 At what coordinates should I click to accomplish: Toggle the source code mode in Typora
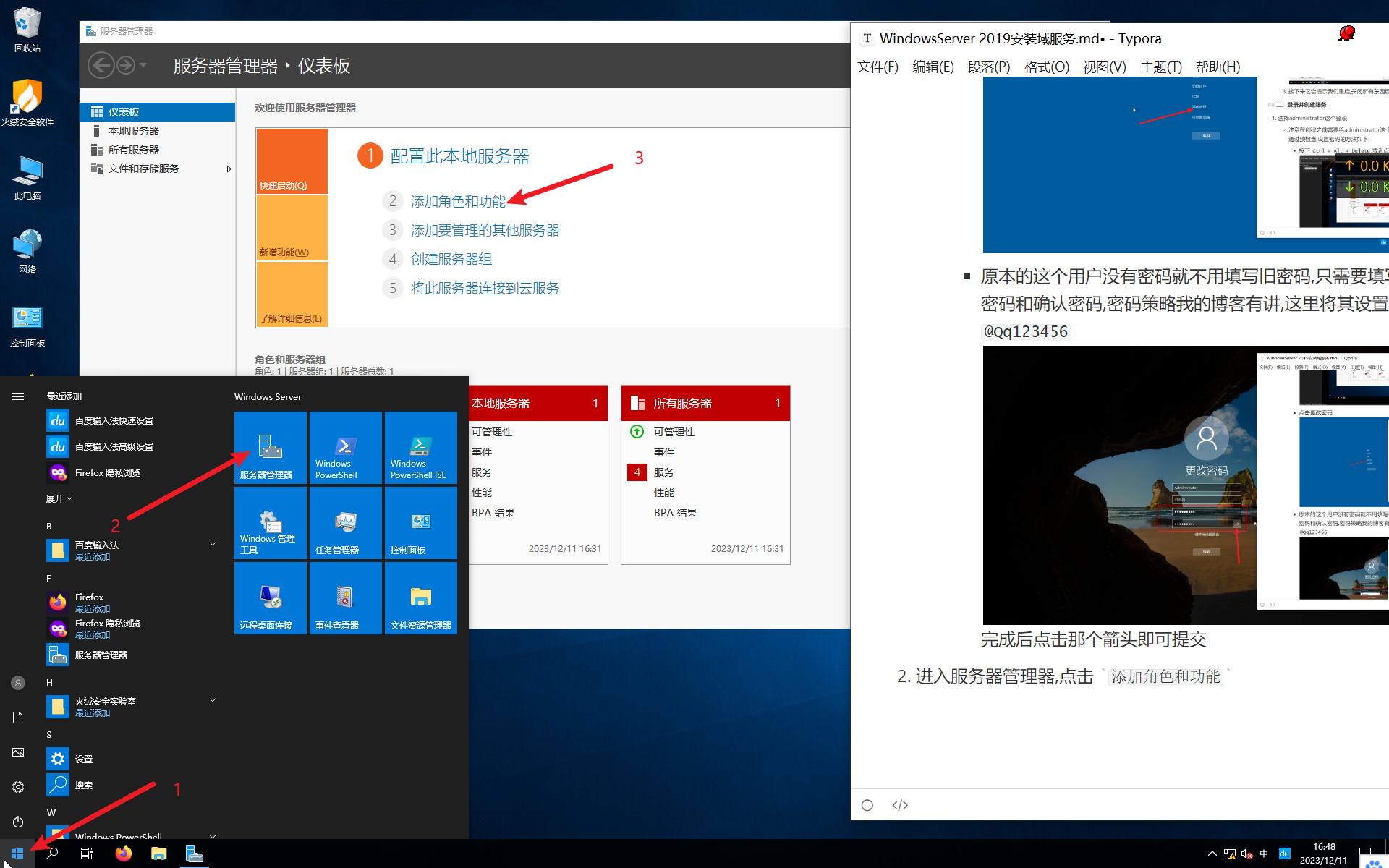[900, 805]
